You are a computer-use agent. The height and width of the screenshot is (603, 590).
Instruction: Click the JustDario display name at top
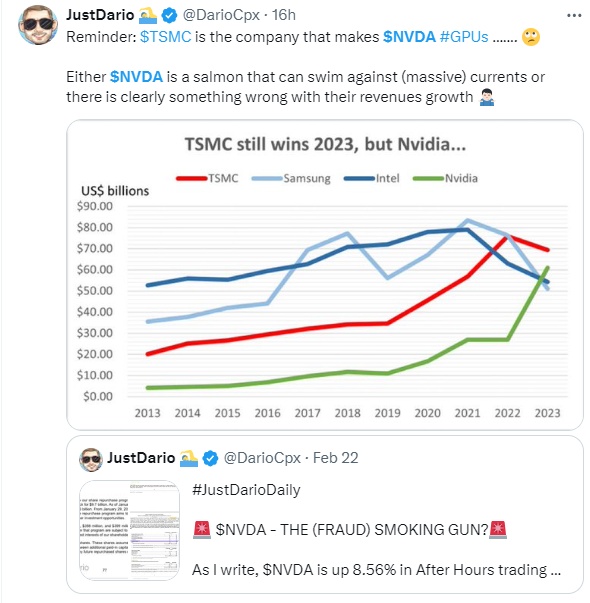pyautogui.click(x=100, y=15)
